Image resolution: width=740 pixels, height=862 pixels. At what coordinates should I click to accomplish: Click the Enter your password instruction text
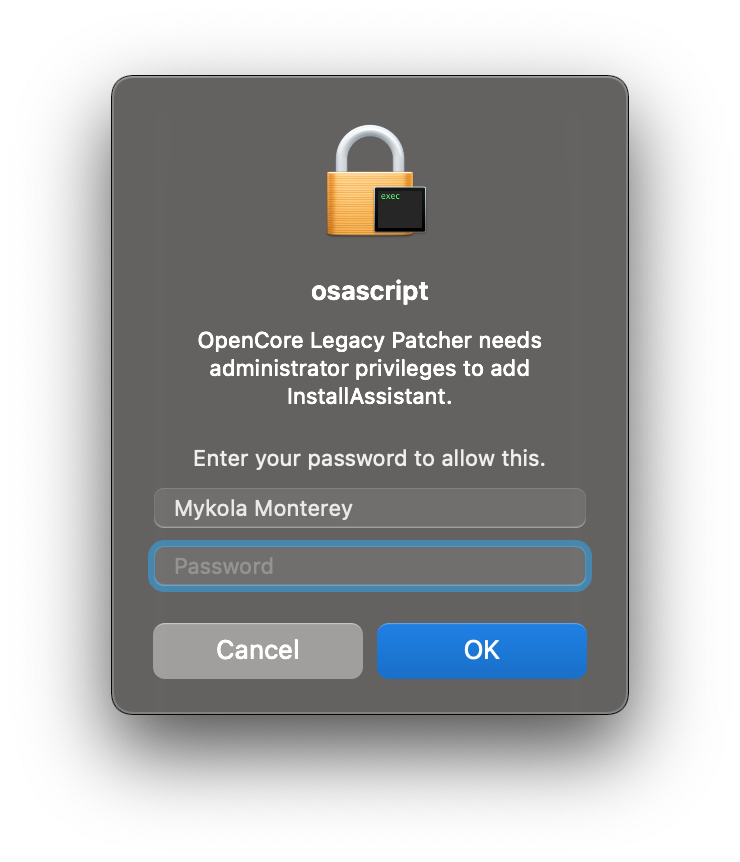point(370,458)
